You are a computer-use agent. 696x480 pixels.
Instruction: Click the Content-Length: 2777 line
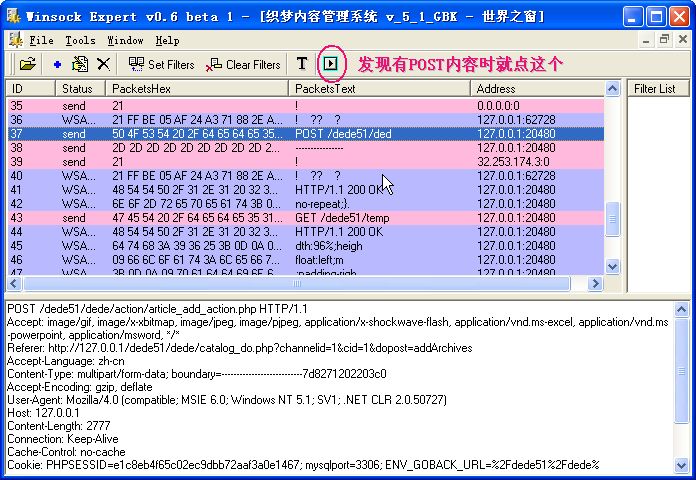point(59,426)
